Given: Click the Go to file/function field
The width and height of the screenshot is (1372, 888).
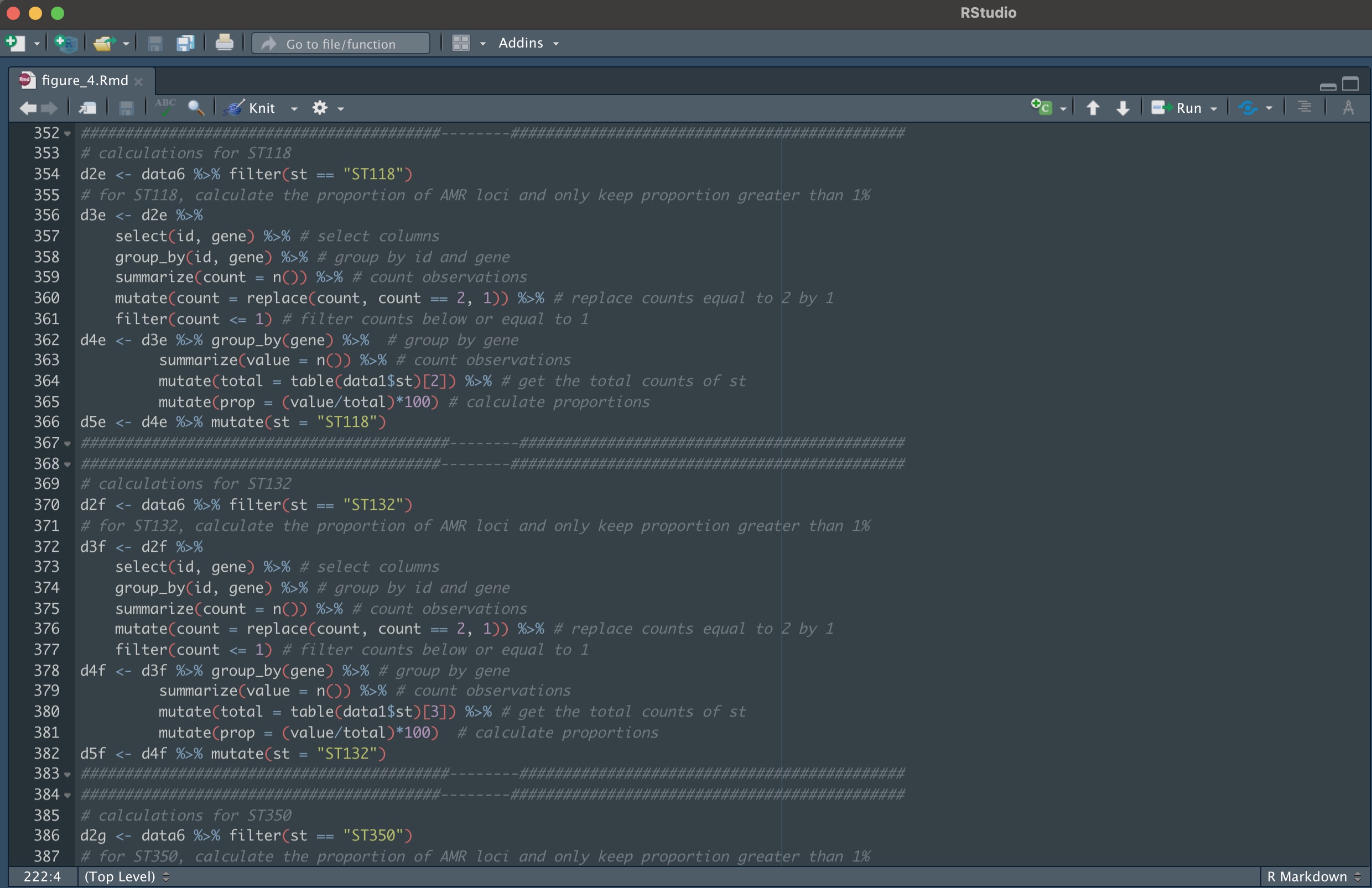Looking at the screenshot, I should [341, 44].
